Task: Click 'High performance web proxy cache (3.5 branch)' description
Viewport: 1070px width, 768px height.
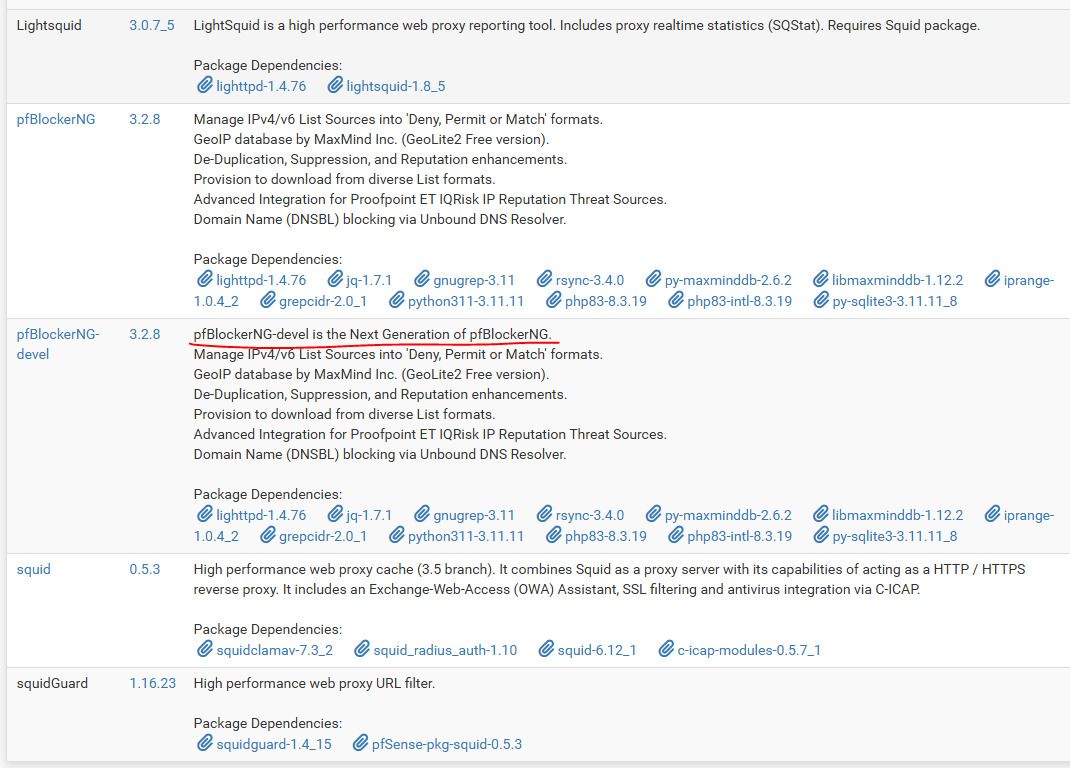Action: 609,579
